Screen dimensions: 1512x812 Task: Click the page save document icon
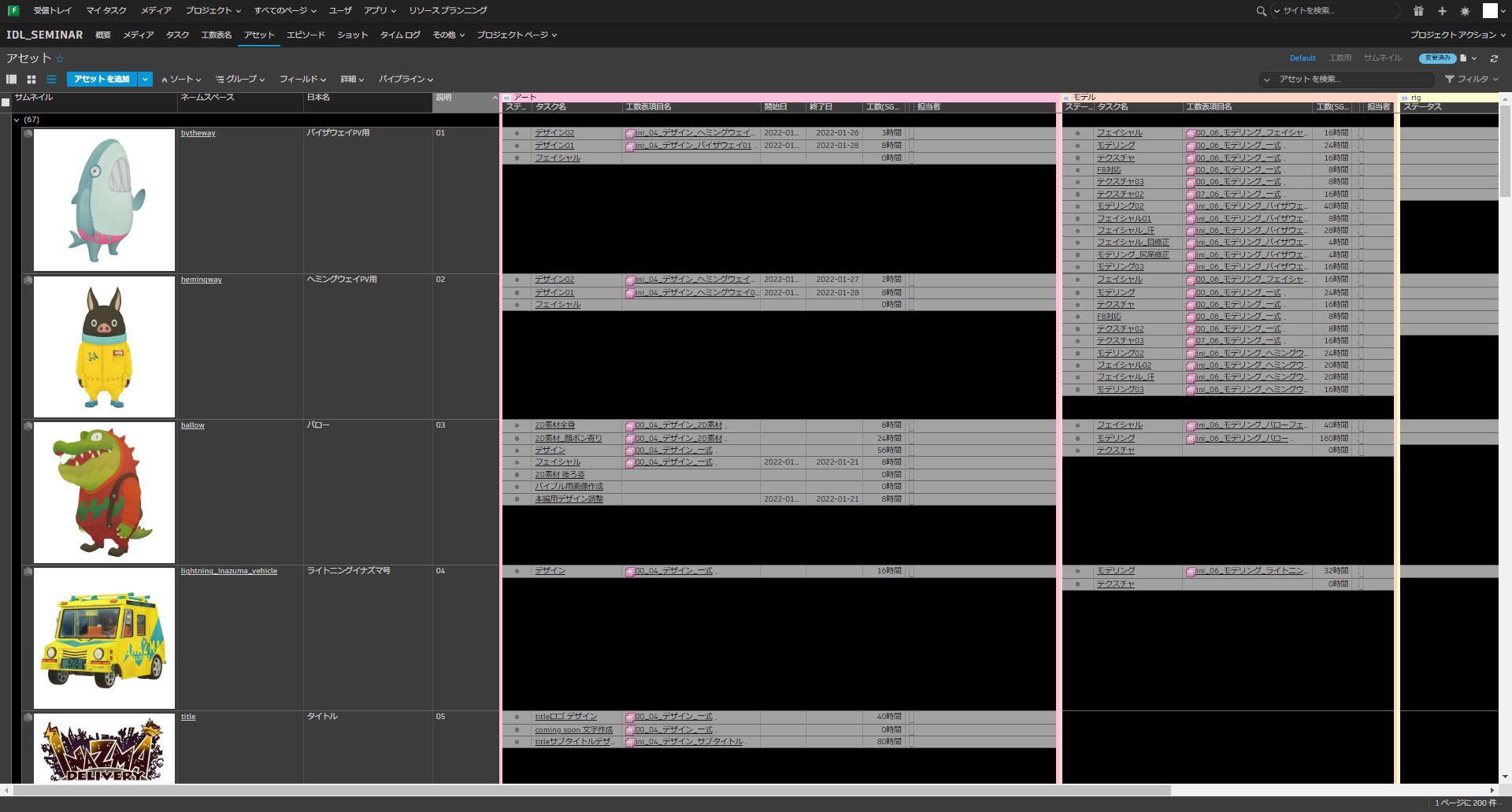pos(1463,58)
